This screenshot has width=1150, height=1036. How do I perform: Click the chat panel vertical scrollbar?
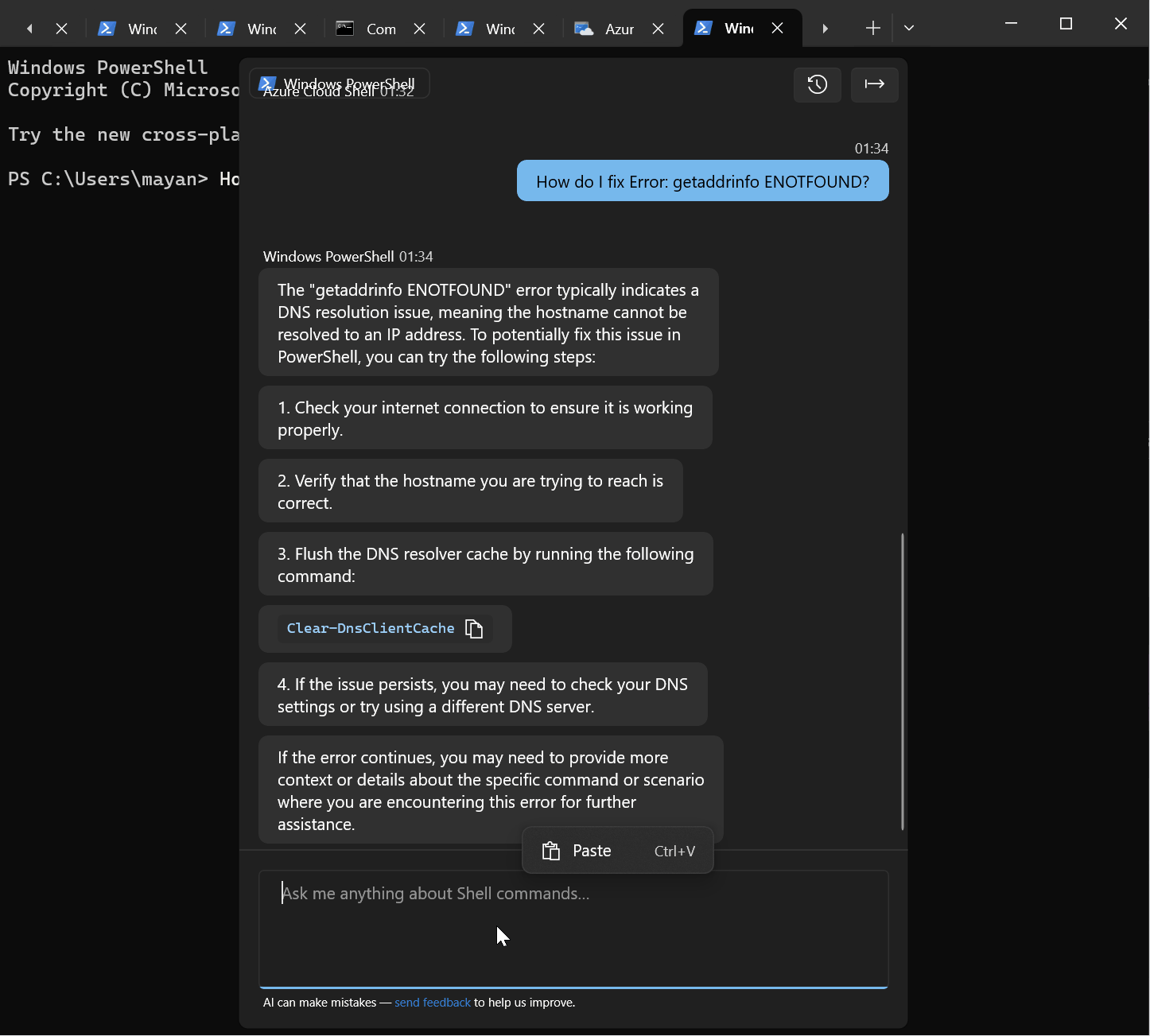[x=902, y=681]
